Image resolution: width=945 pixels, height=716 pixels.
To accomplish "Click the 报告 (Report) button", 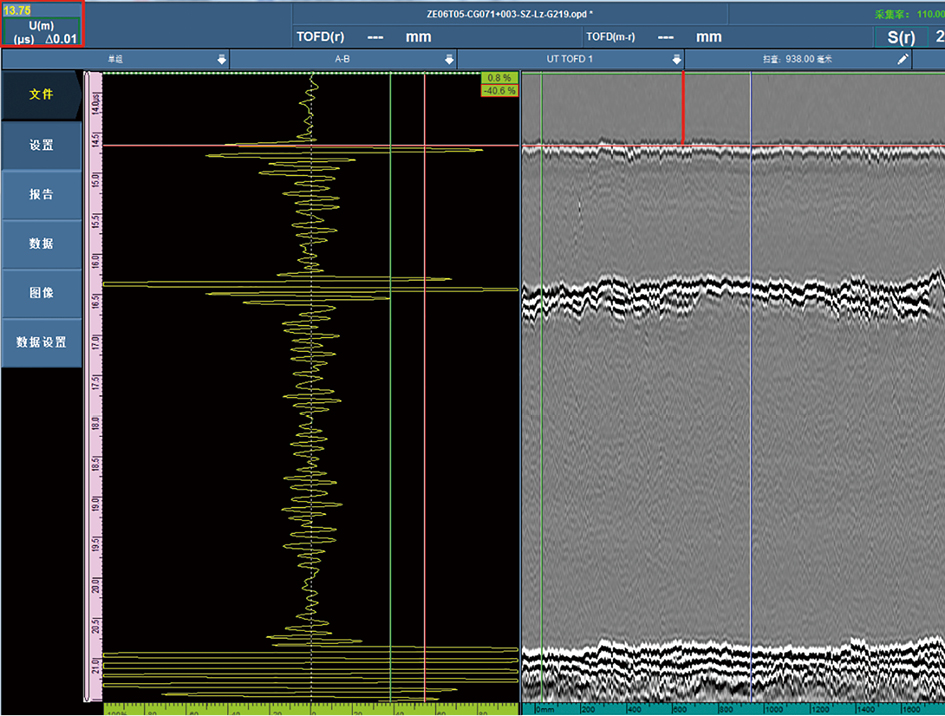I will pyautogui.click(x=41, y=194).
